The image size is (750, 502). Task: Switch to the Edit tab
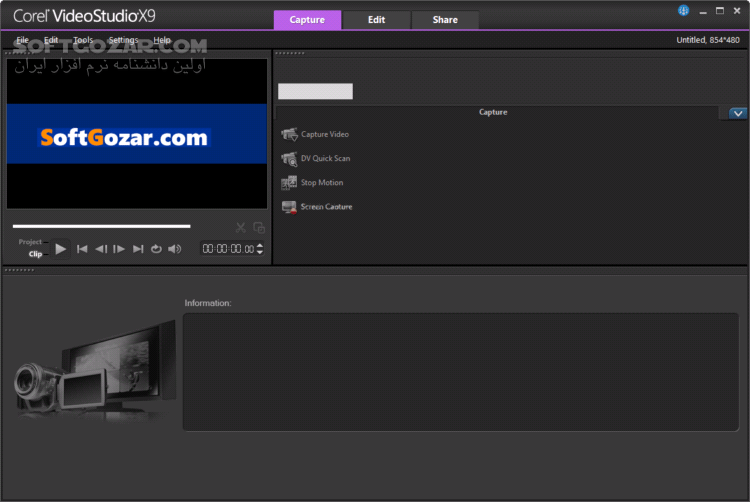coord(376,20)
